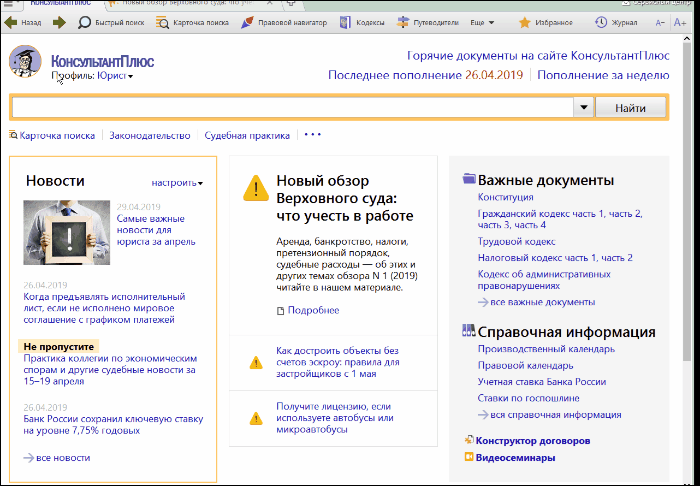The image size is (700, 486).
Task: Open все важные документы link
Action: pyautogui.click(x=542, y=302)
